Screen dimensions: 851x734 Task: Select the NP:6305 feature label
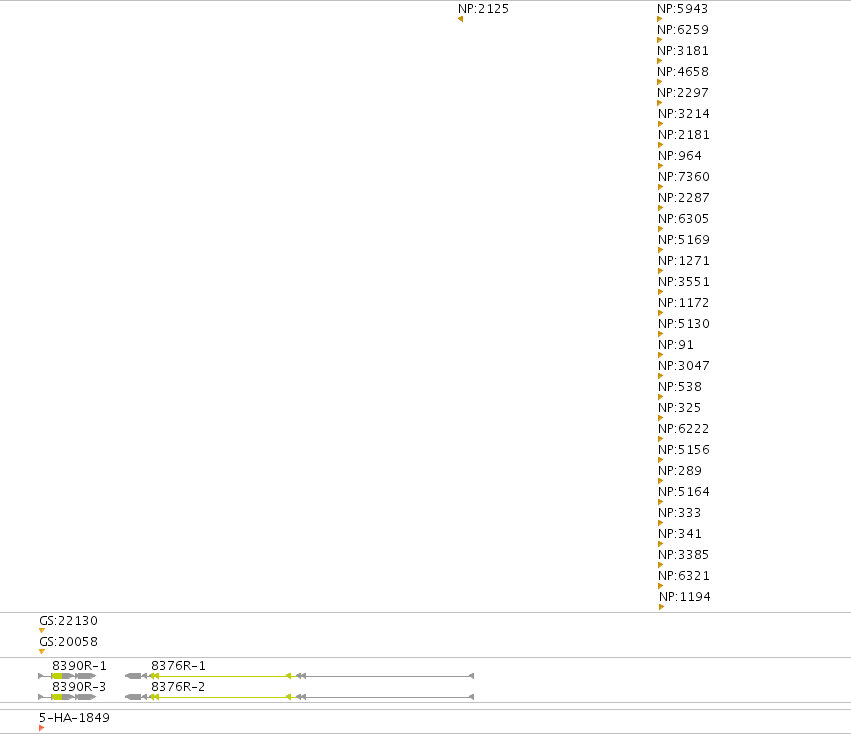point(684,219)
